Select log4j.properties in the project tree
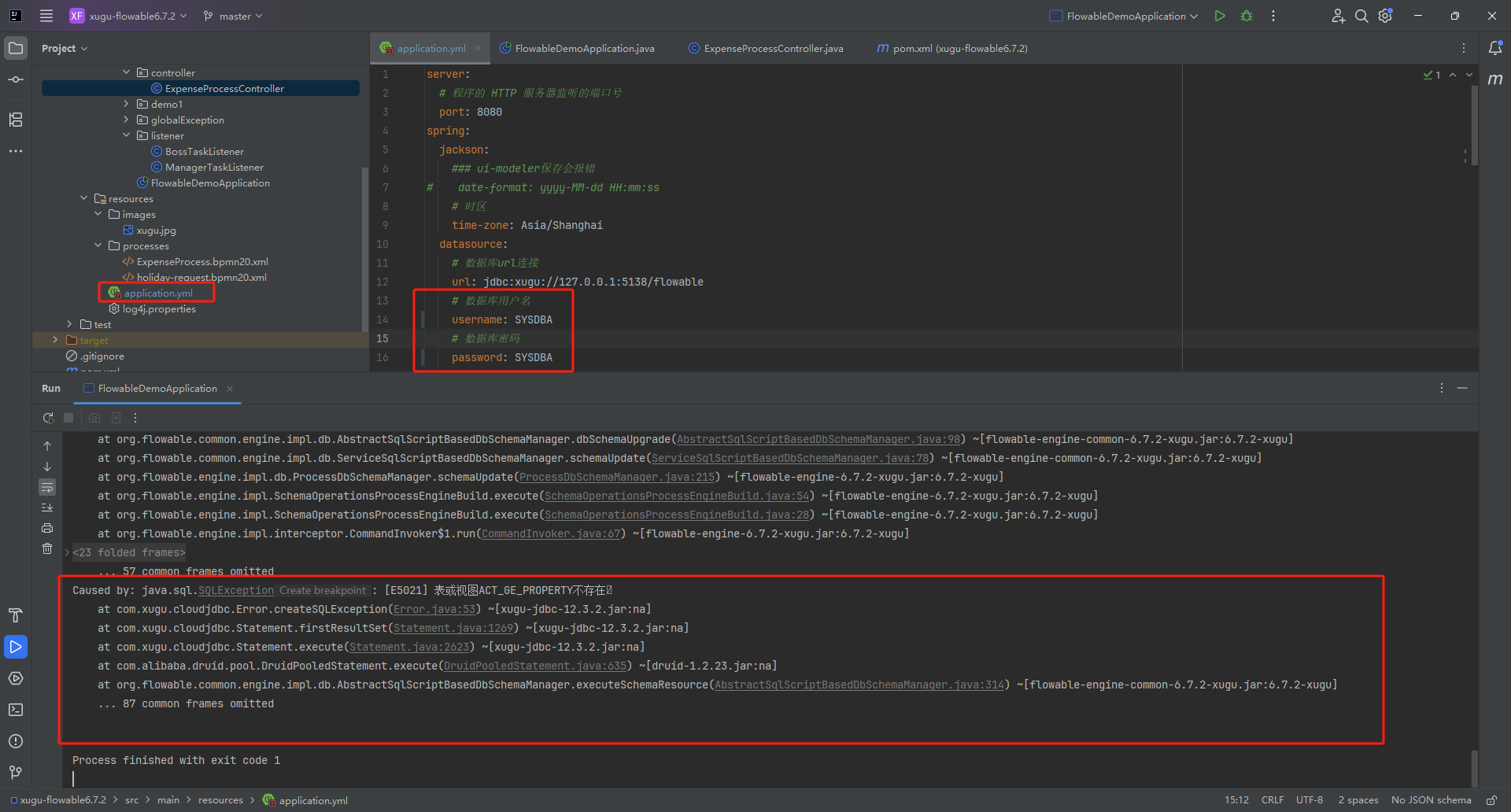Viewport: 1511px width, 812px height. [159, 309]
